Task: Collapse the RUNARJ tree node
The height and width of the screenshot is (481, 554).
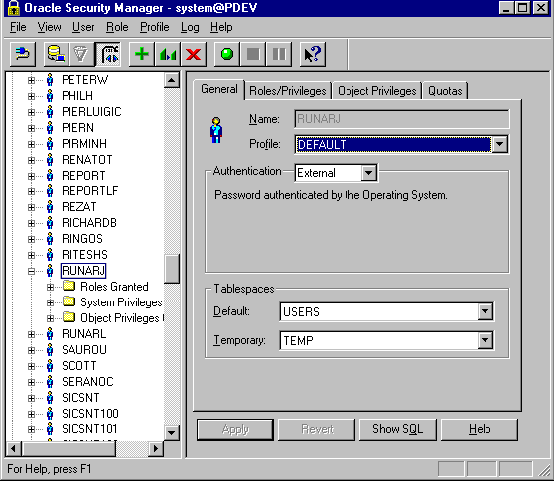Action: coord(31,271)
